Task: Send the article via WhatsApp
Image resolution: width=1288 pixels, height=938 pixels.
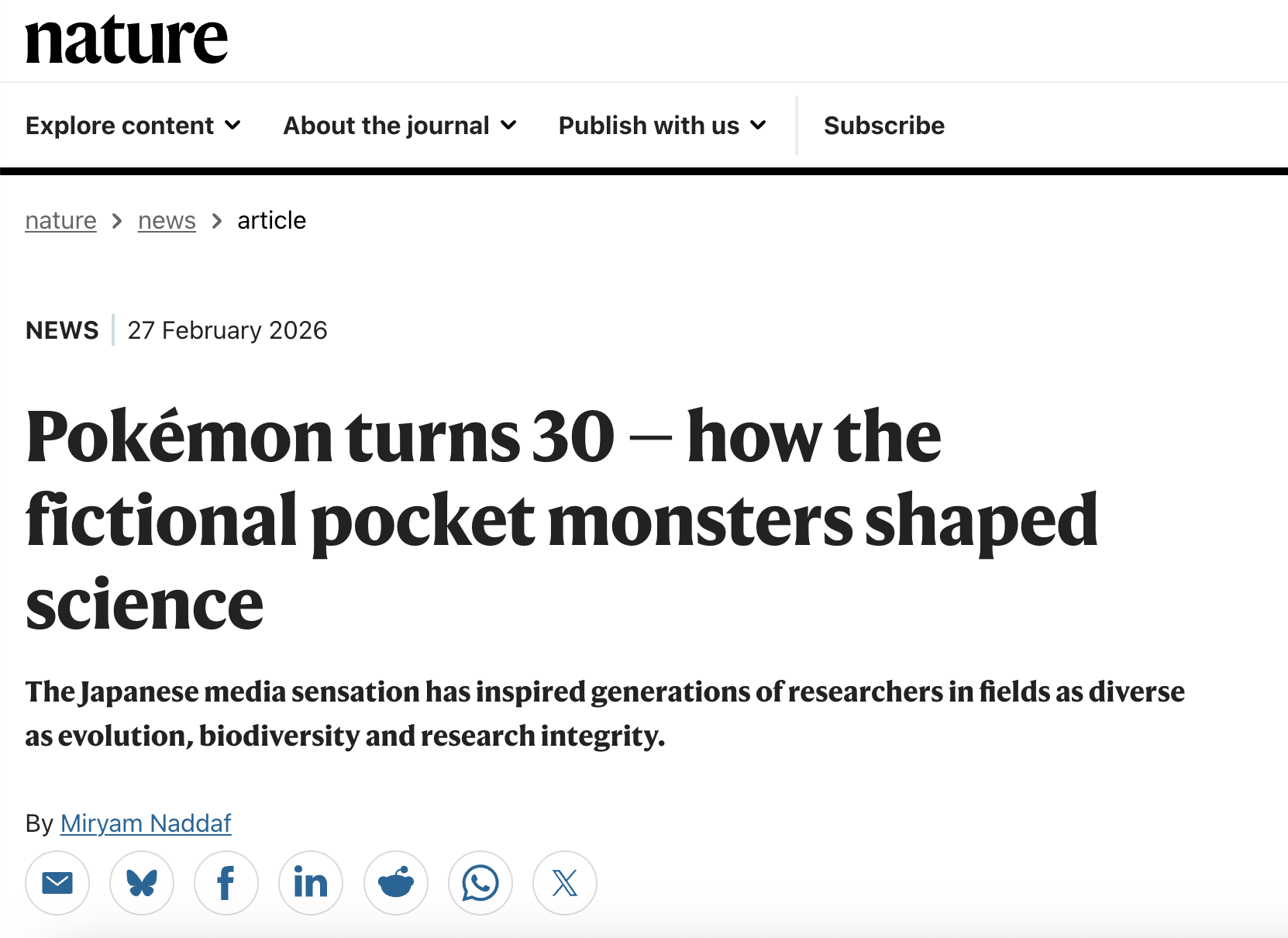Action: 480,883
